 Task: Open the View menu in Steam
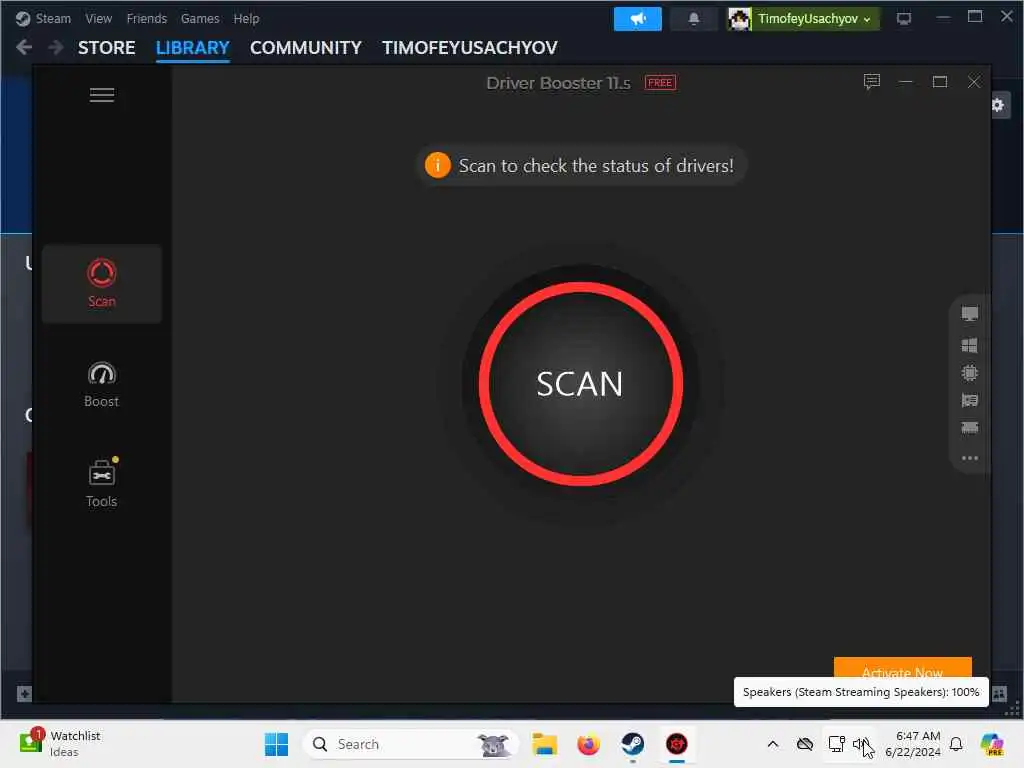click(99, 18)
